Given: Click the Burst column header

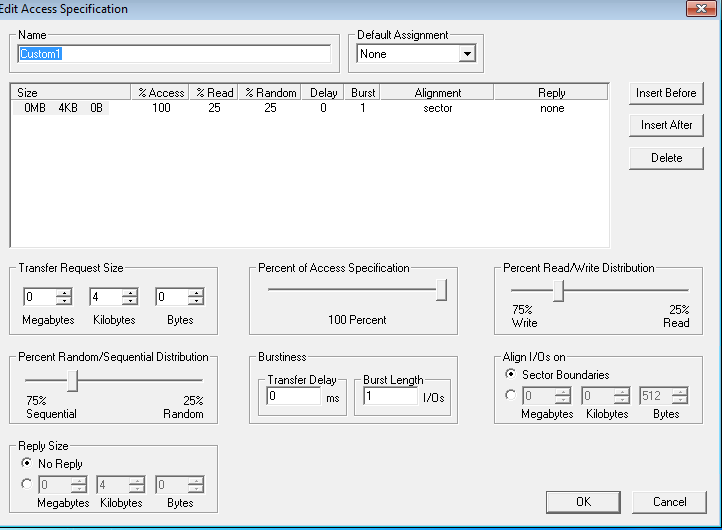Looking at the screenshot, I should coord(362,93).
